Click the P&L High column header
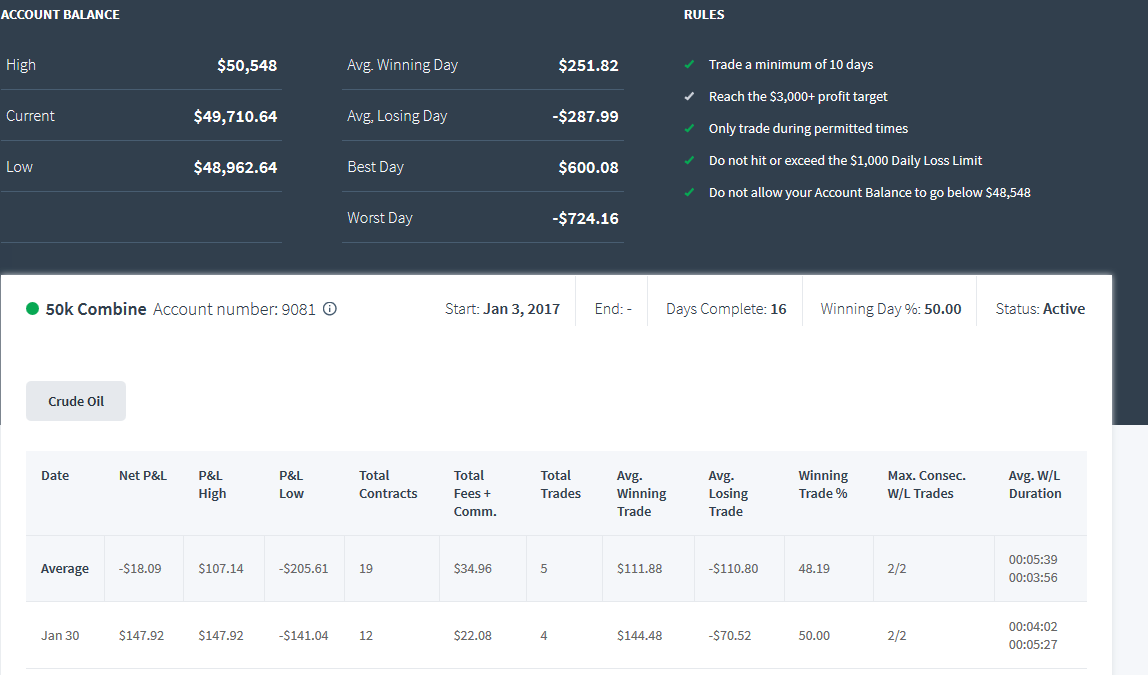1148x675 pixels. 212,484
